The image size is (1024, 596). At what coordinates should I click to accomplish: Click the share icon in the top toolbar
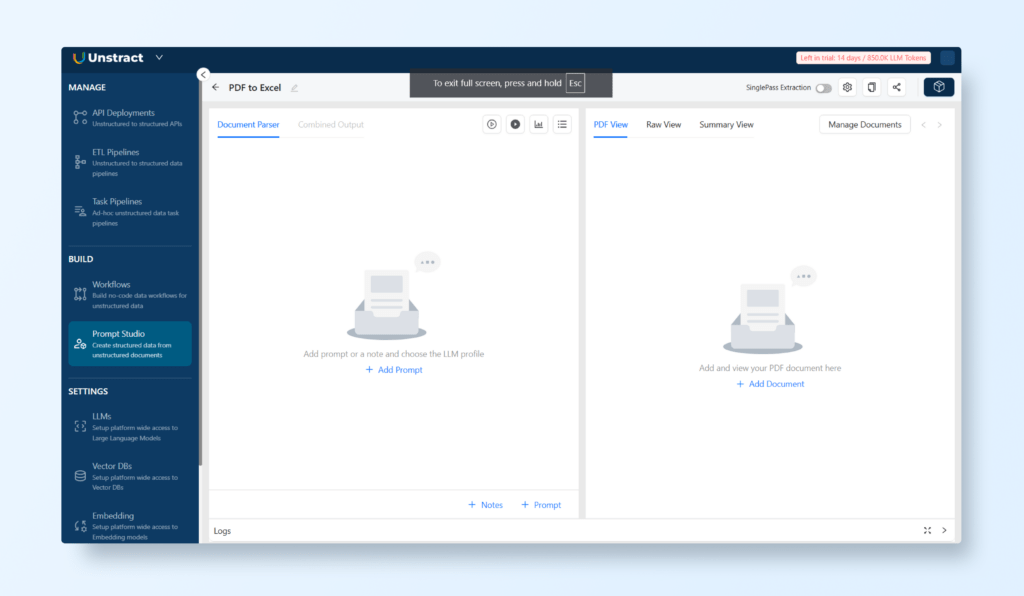pos(896,88)
